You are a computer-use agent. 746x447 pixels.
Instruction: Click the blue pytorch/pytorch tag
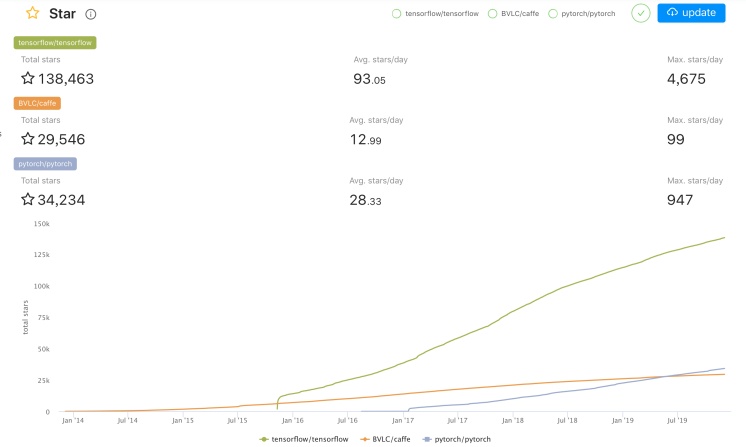pyautogui.click(x=46, y=163)
